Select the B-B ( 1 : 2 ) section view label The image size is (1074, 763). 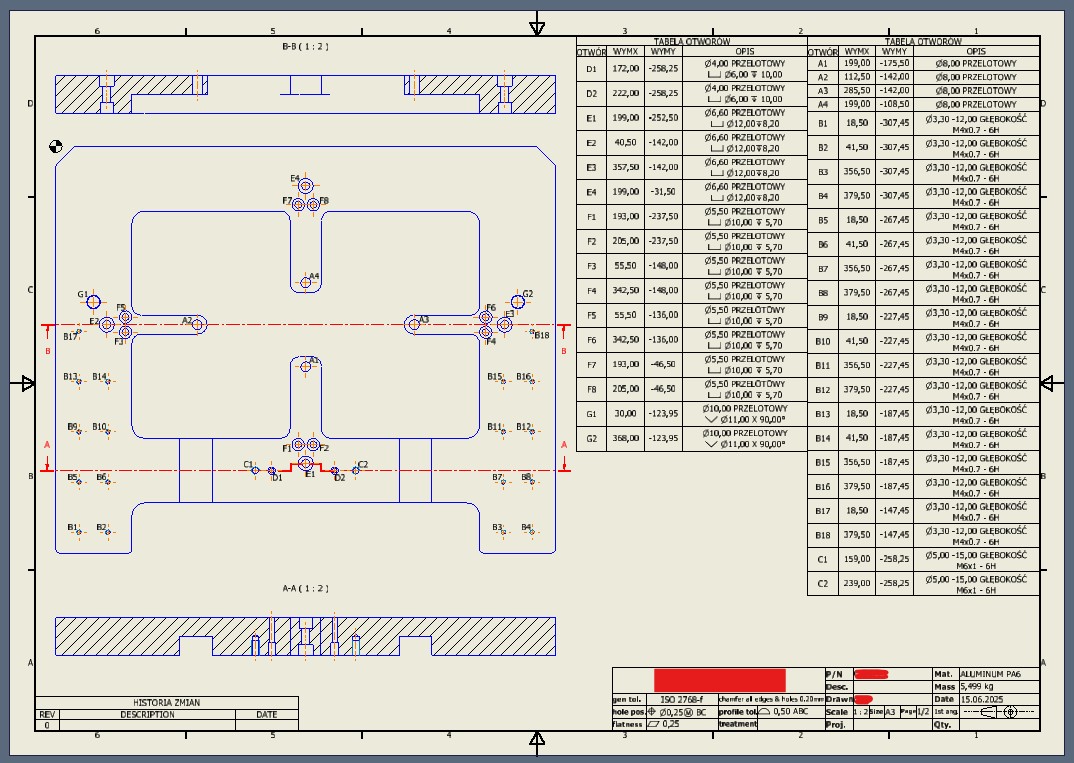click(305, 47)
